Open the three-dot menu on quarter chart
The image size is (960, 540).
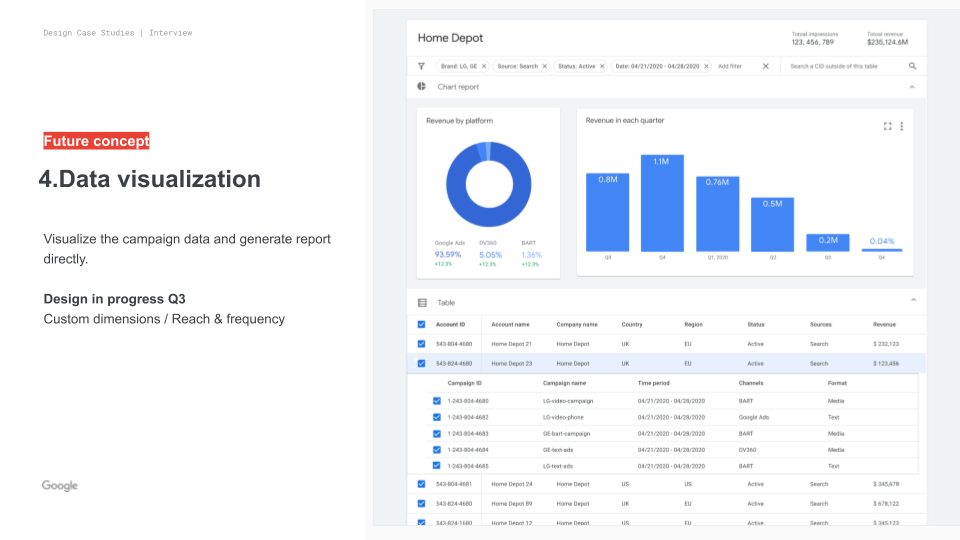pyautogui.click(x=901, y=126)
